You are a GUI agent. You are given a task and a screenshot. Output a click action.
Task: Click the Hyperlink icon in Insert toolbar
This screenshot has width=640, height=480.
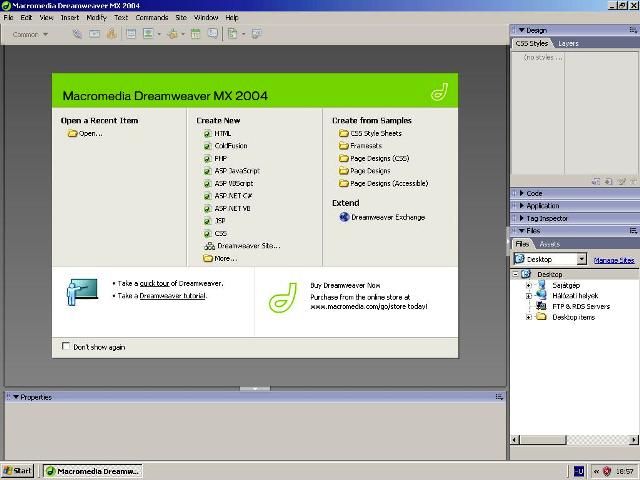point(77,34)
